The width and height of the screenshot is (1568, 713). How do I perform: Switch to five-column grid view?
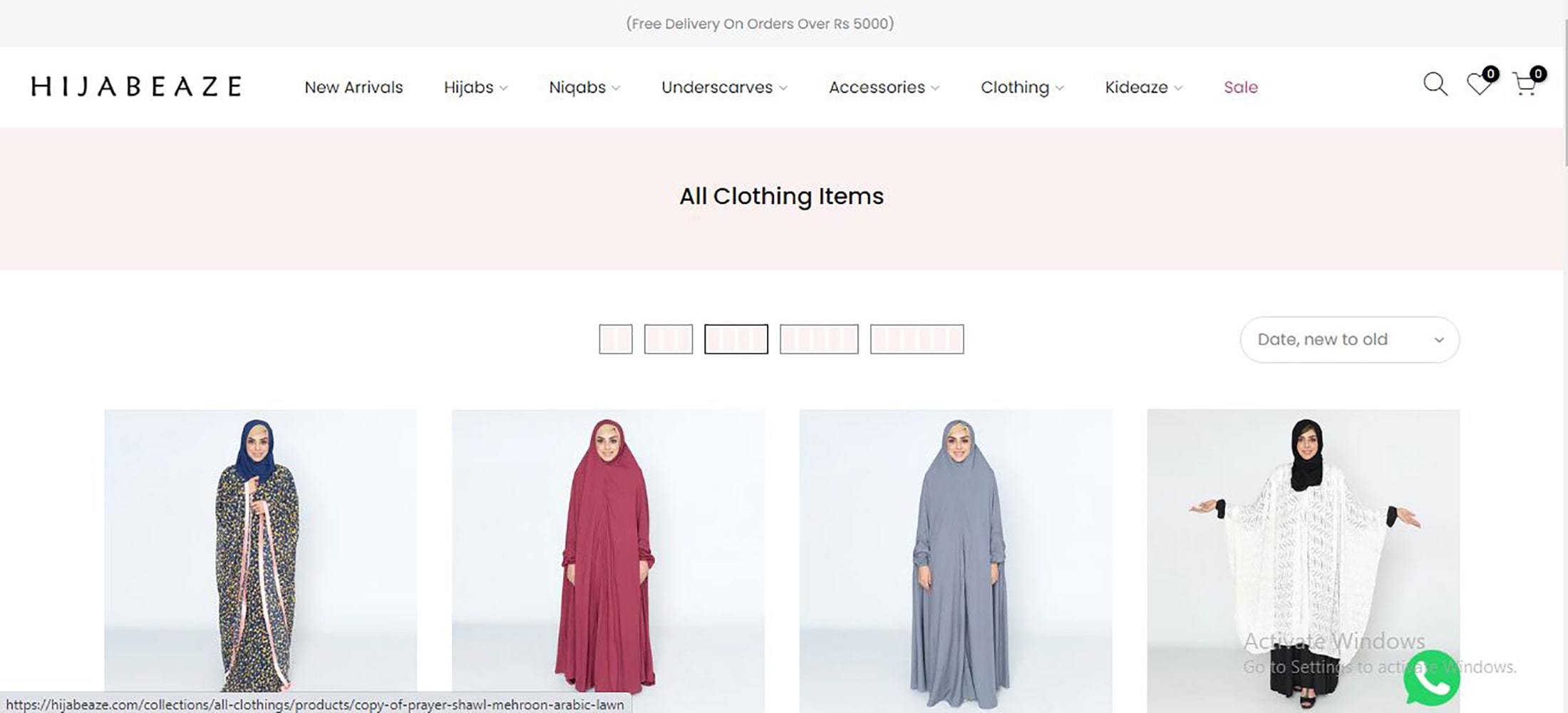point(819,339)
